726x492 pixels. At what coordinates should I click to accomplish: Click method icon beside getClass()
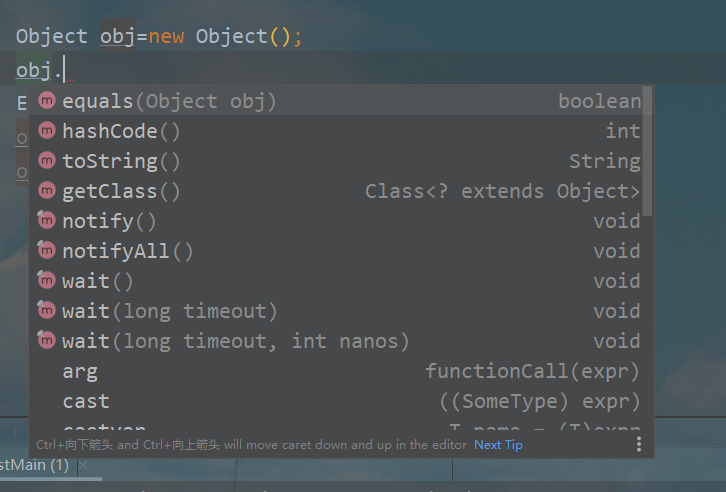[47, 190]
